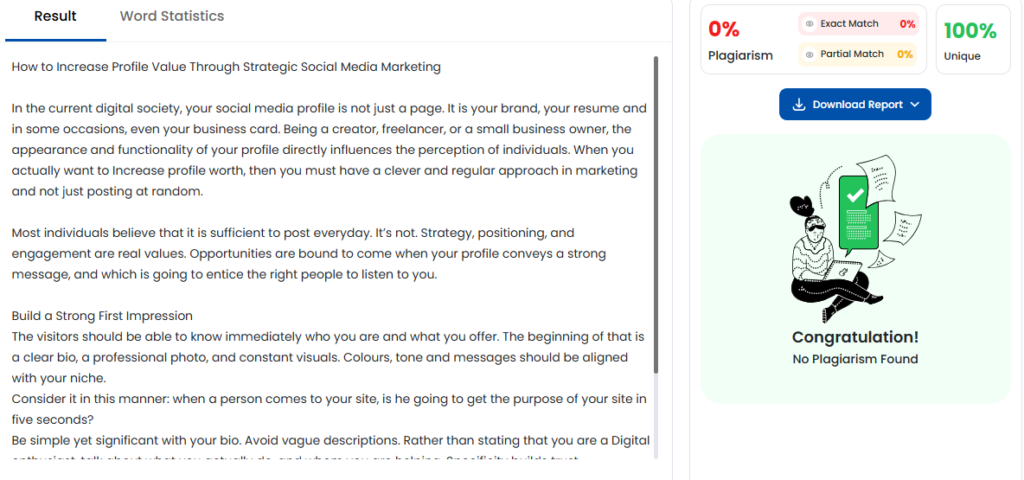Click the 100% Unique score card
The image size is (1024, 480).
click(969, 40)
